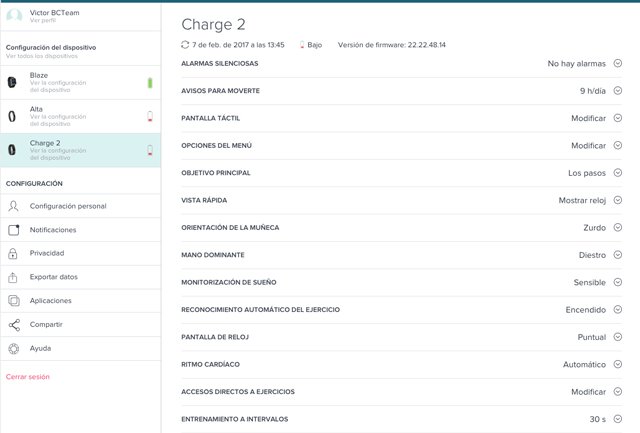Open the Exportar datos page
The height and width of the screenshot is (433, 640).
point(80,277)
